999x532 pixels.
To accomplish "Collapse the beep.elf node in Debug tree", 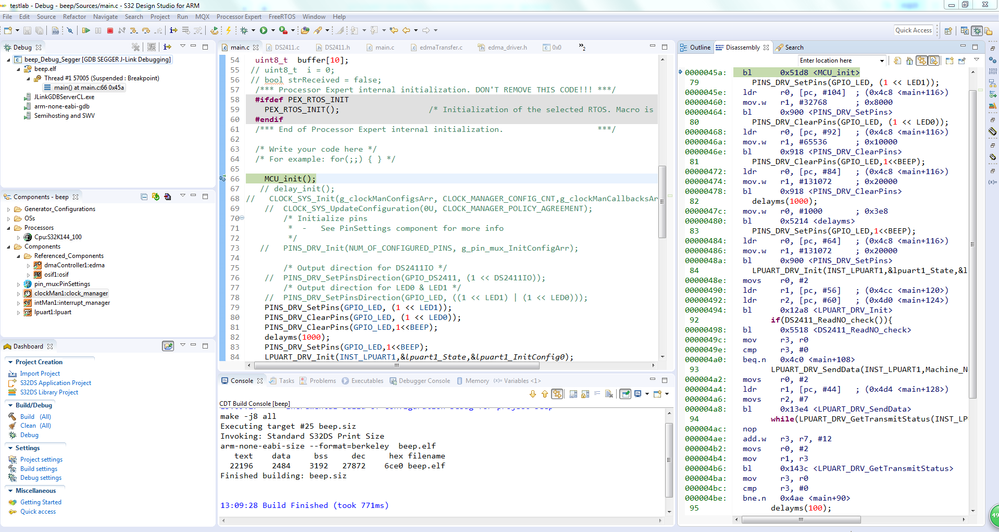I will pyautogui.click(x=18, y=69).
